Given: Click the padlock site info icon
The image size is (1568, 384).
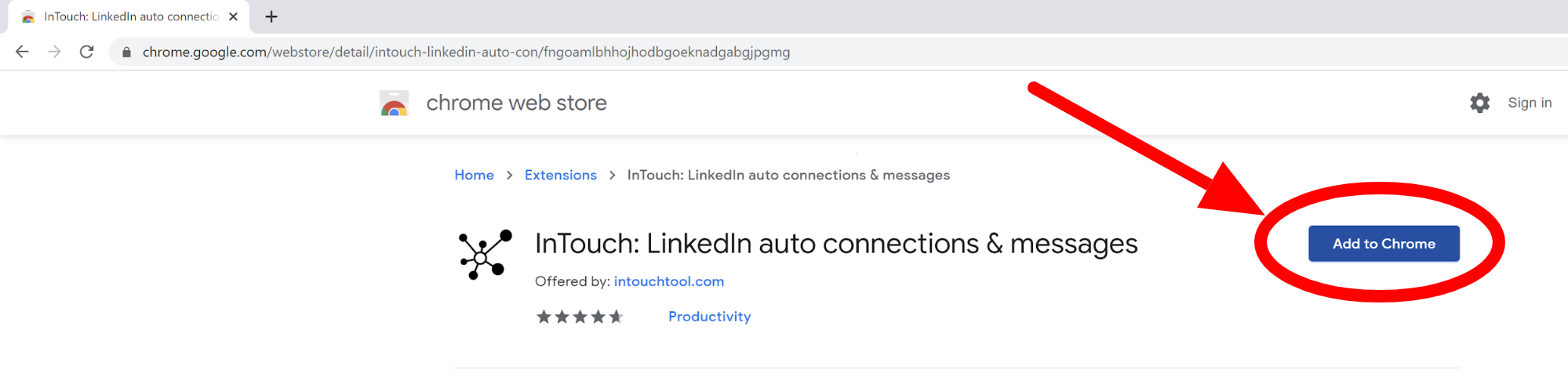Looking at the screenshot, I should 126,53.
